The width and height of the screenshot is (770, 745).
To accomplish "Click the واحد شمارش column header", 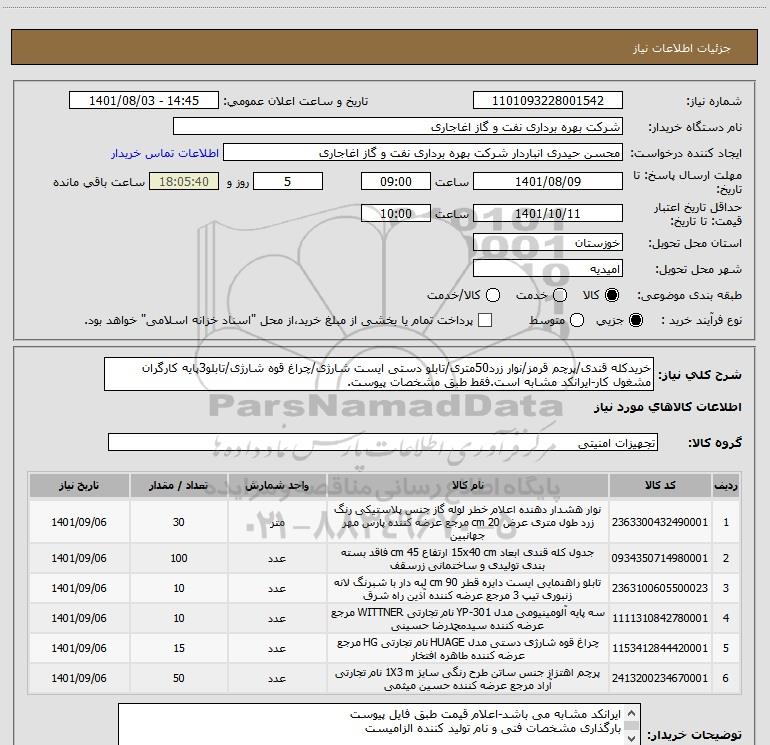I will point(277,486).
